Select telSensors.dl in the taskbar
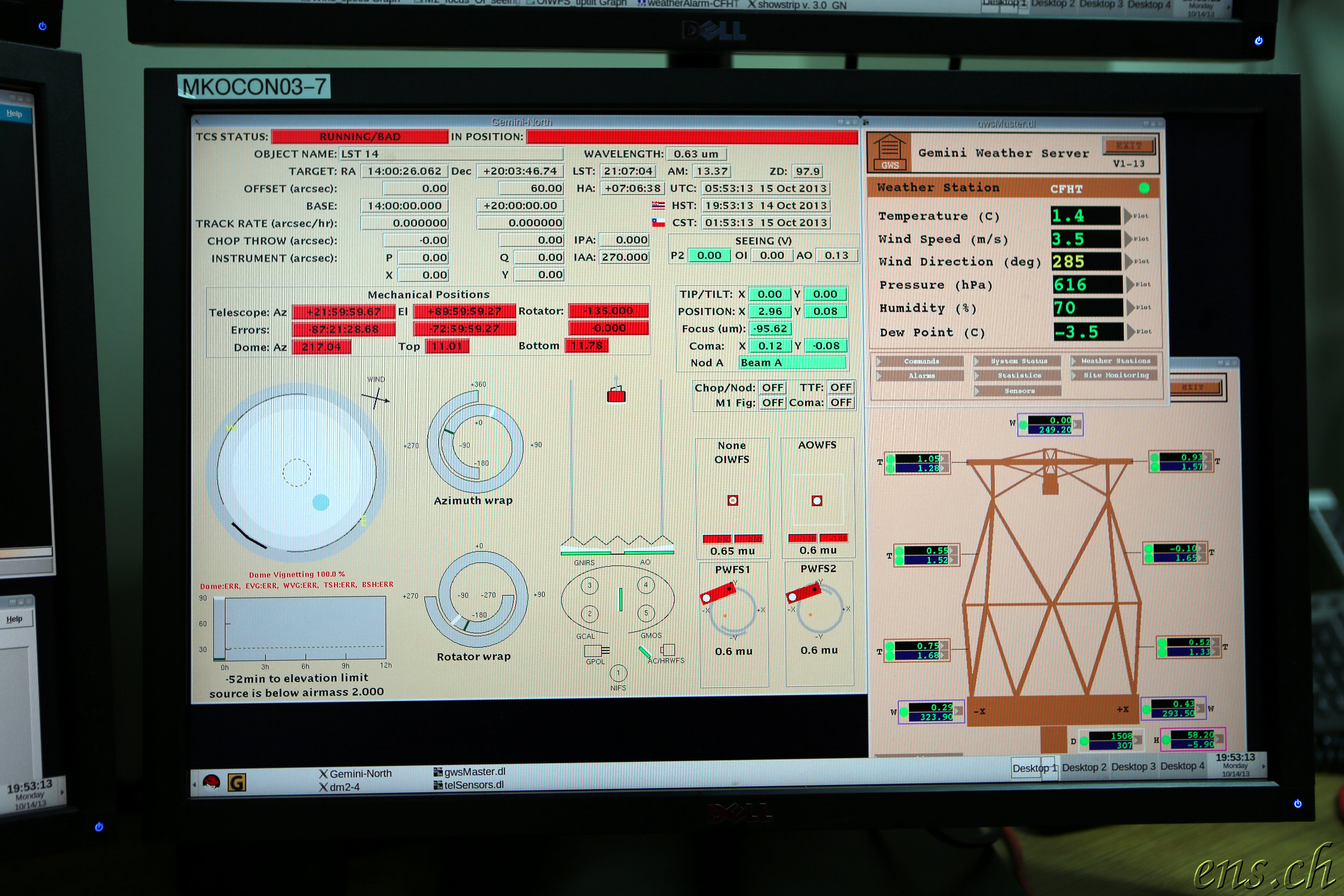The image size is (1344, 896). 469,785
